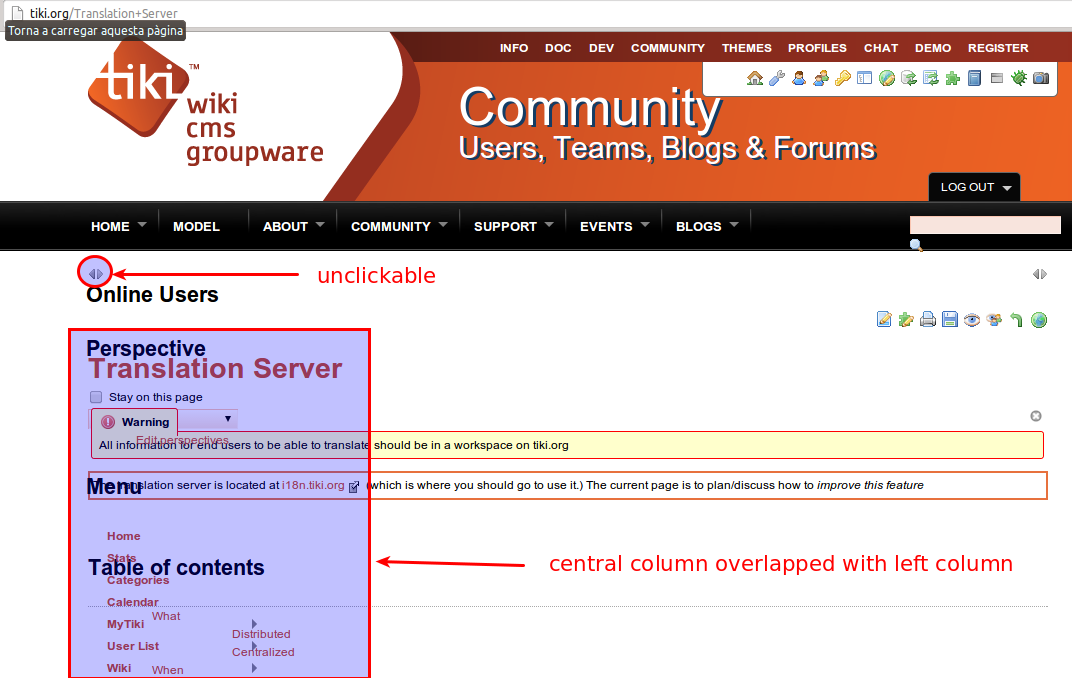The height and width of the screenshot is (678, 1072).
Task: Open the single user admin icon
Action: tap(799, 79)
